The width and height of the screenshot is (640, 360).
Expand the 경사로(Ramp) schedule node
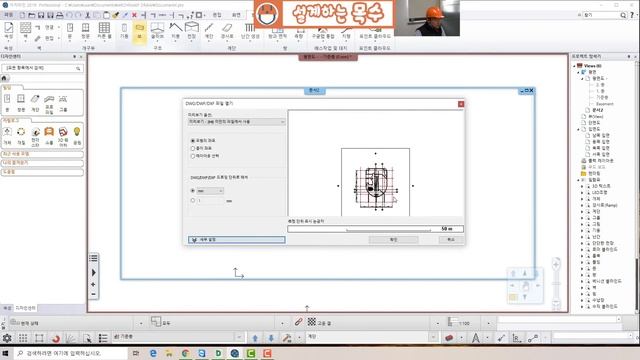(582, 205)
